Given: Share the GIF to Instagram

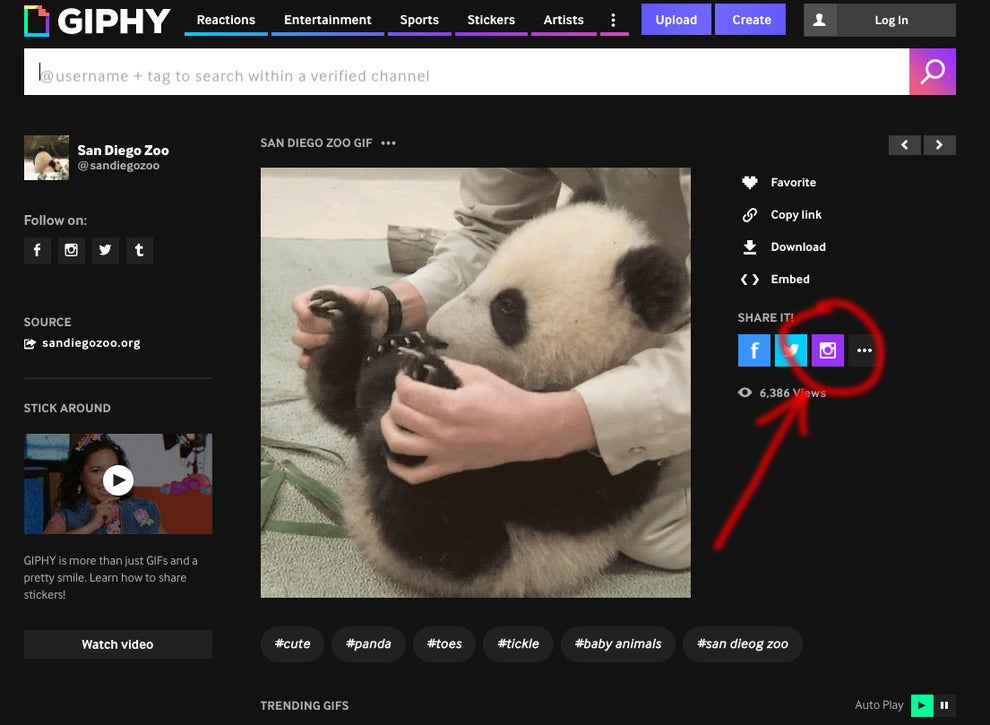Looking at the screenshot, I should [x=828, y=350].
